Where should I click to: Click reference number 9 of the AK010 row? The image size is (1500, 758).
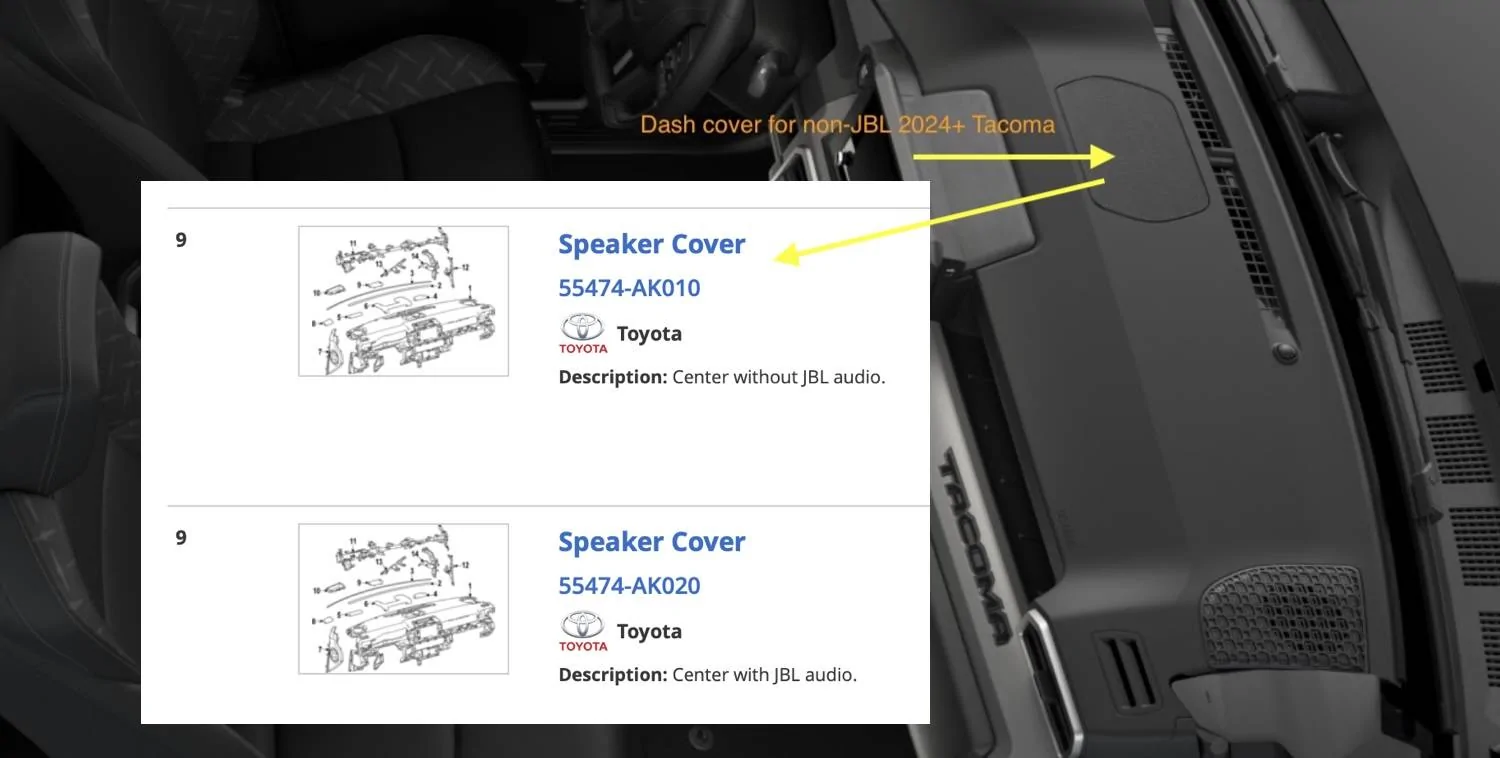click(181, 240)
